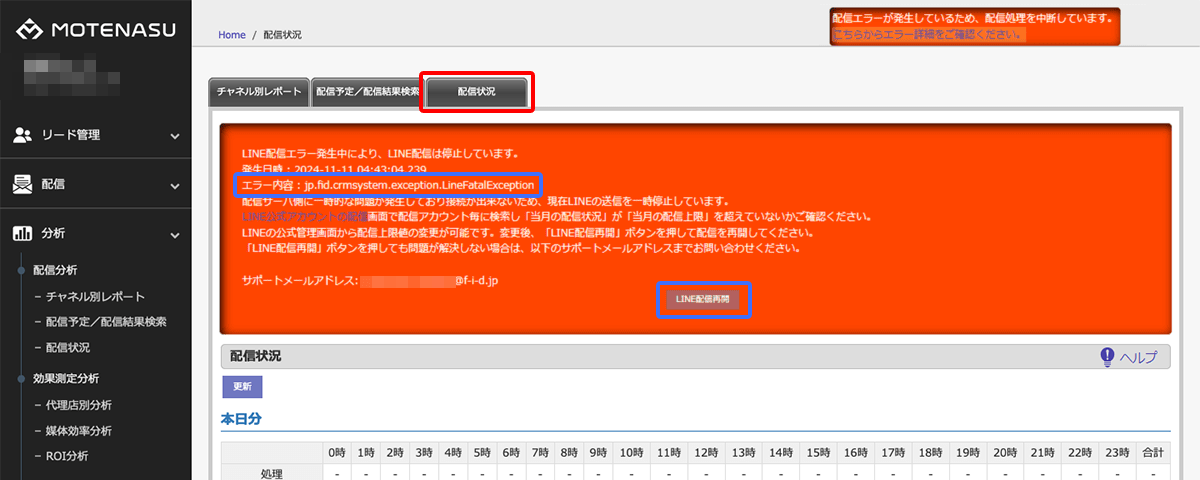Screen dimensions: 1200x480
Task: Open error details link in top banner
Action: 928,35
